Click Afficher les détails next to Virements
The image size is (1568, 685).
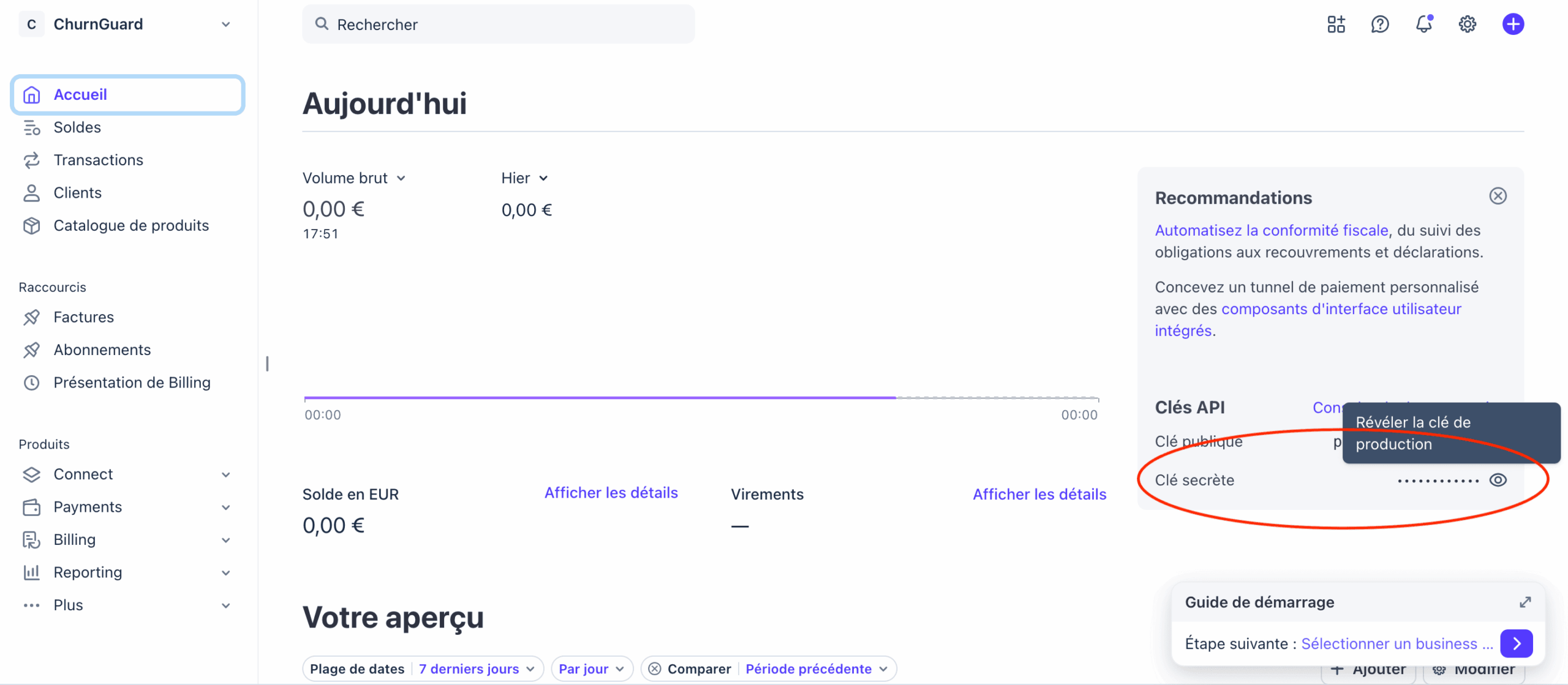(1039, 495)
